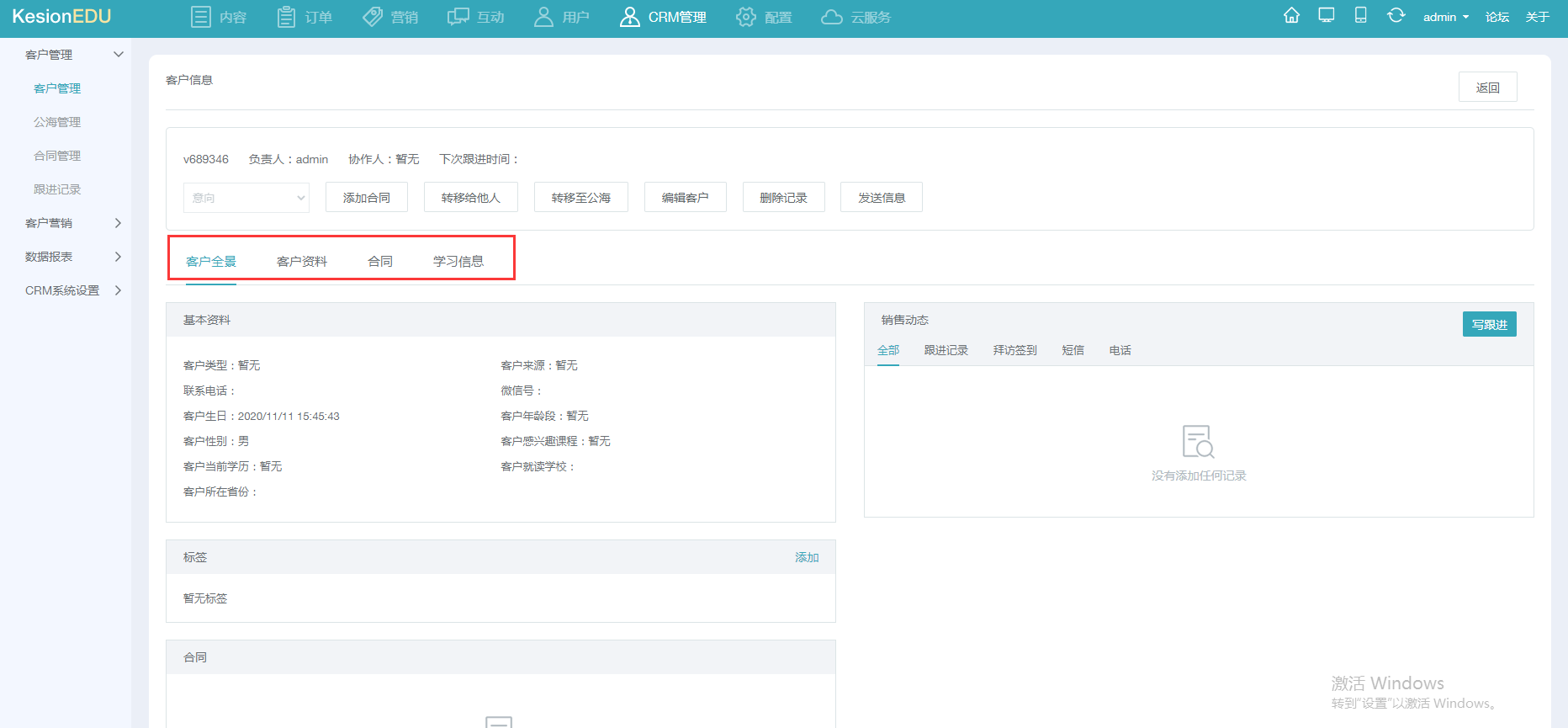Open the home icon in top bar
Image resolution: width=1568 pixels, height=728 pixels.
pos(1291,15)
